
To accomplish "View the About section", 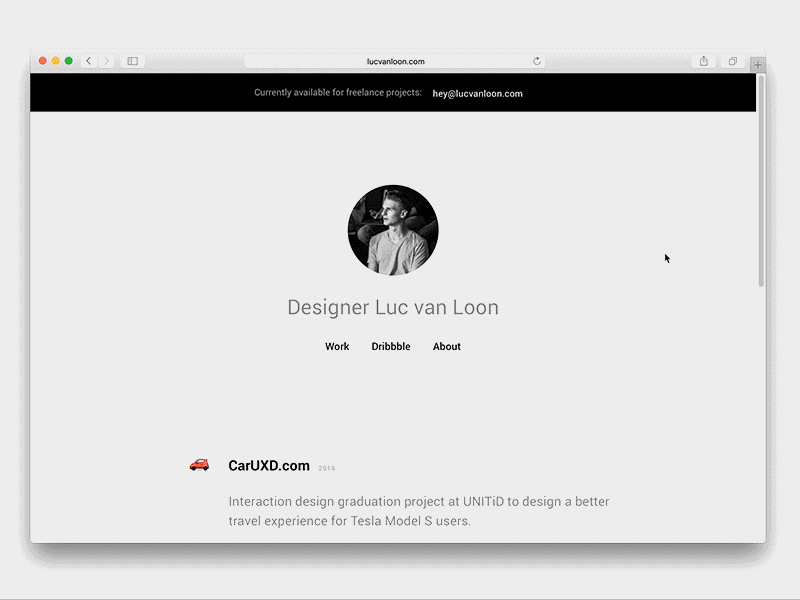I will (x=446, y=346).
